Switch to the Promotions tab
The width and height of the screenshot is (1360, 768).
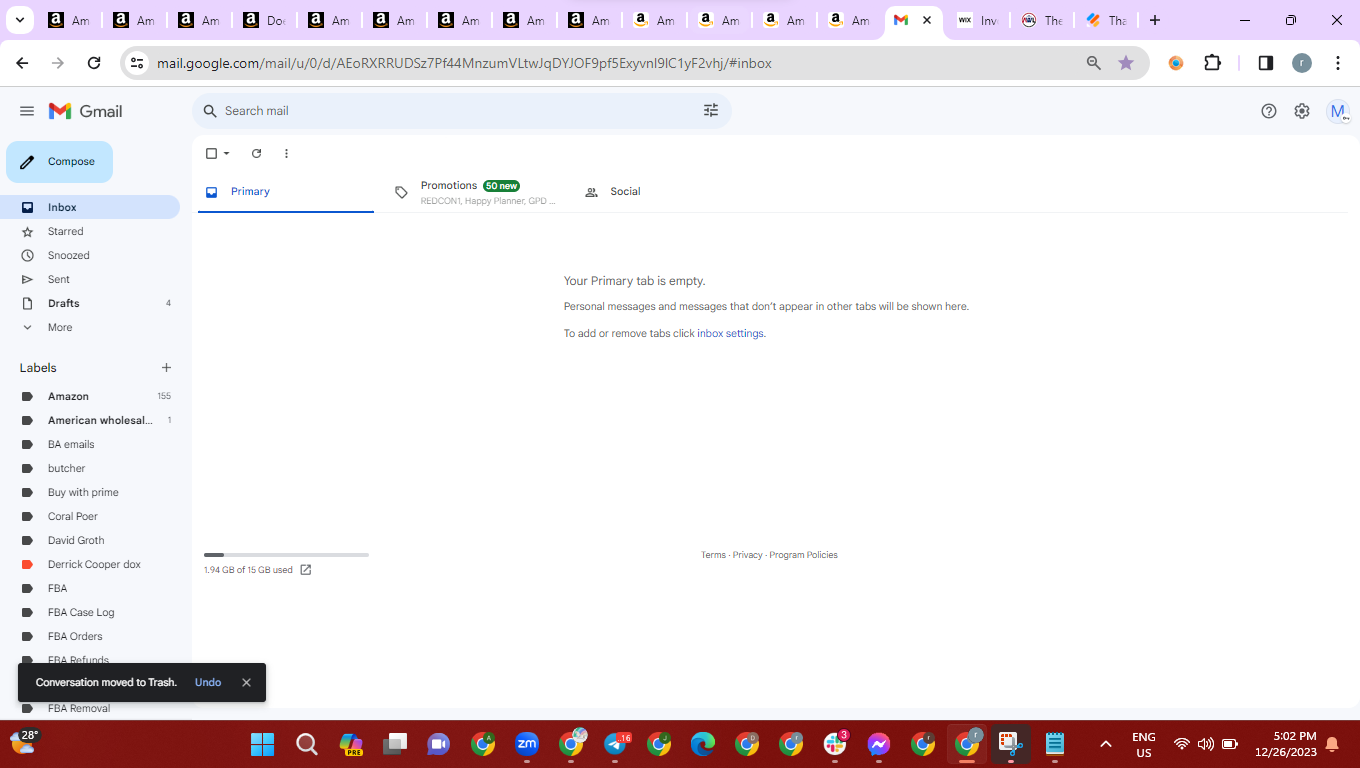476,192
